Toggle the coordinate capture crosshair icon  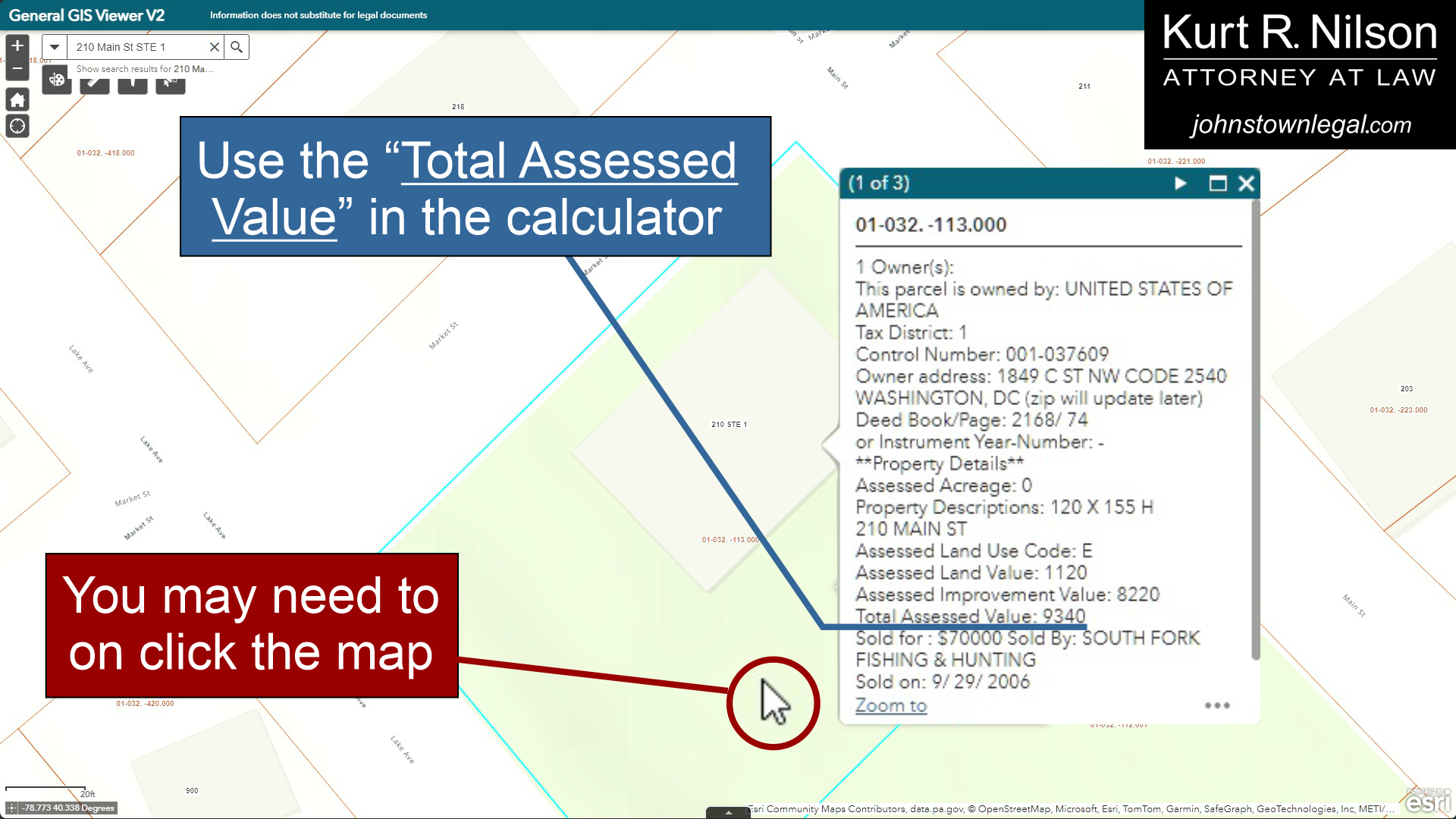(x=11, y=808)
